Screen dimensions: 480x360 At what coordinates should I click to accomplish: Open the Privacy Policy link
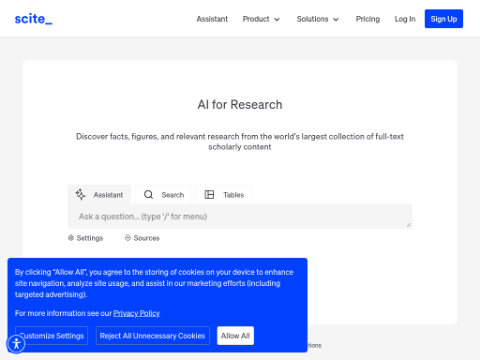pyautogui.click(x=136, y=313)
